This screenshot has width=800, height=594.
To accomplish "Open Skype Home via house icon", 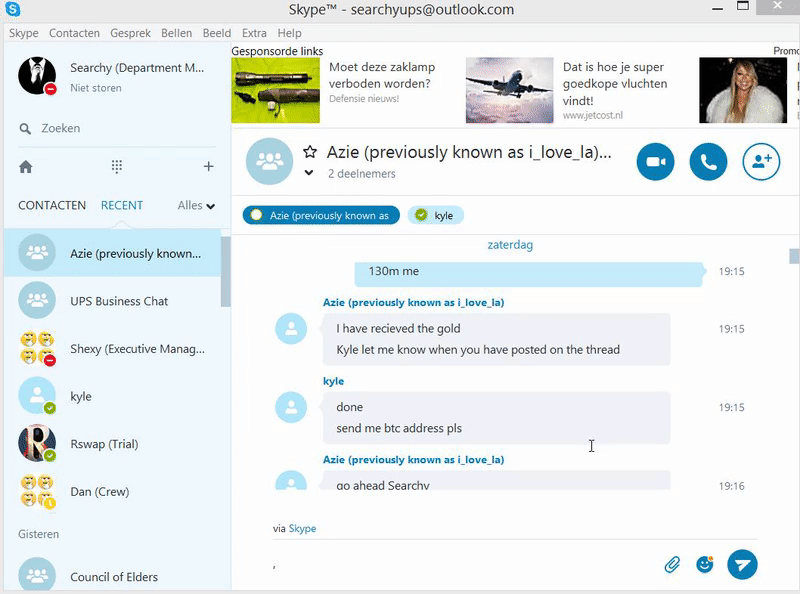I will (x=26, y=167).
